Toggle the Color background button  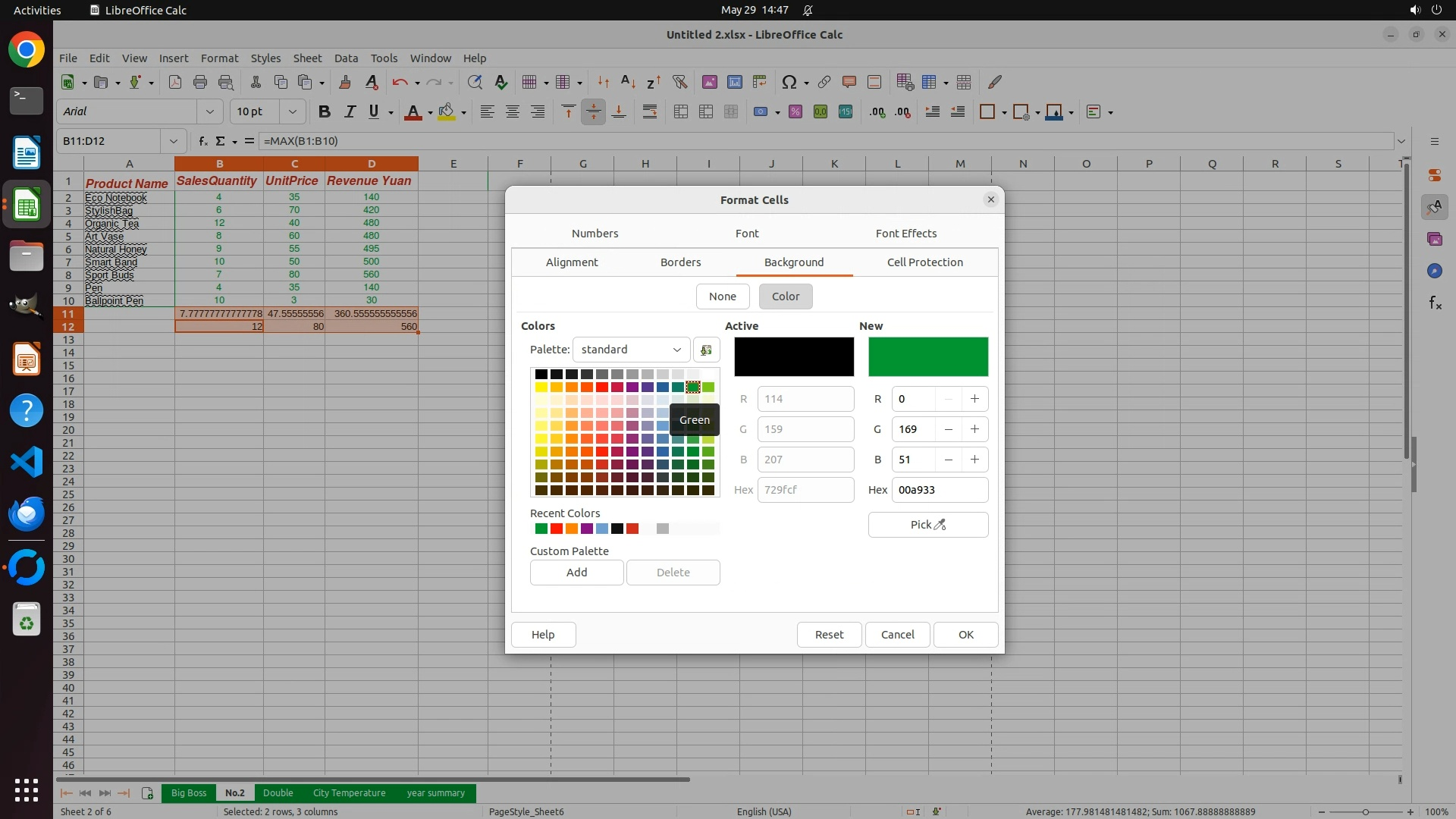click(x=785, y=297)
